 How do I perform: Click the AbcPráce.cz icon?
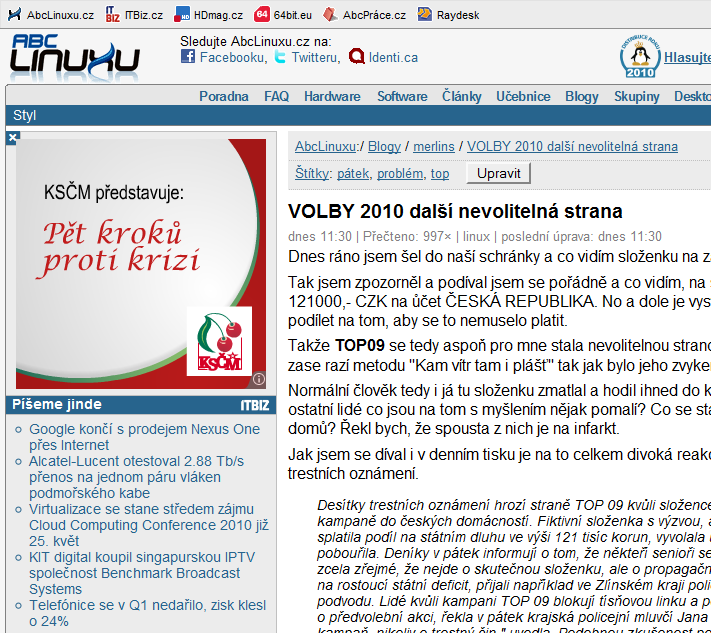(x=330, y=15)
